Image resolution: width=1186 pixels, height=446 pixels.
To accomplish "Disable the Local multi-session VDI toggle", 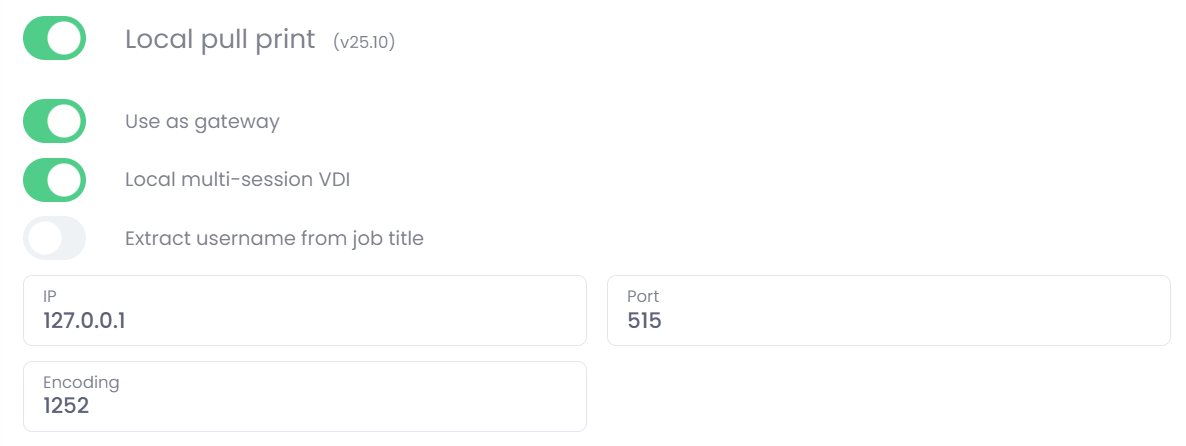I will pos(54,180).
